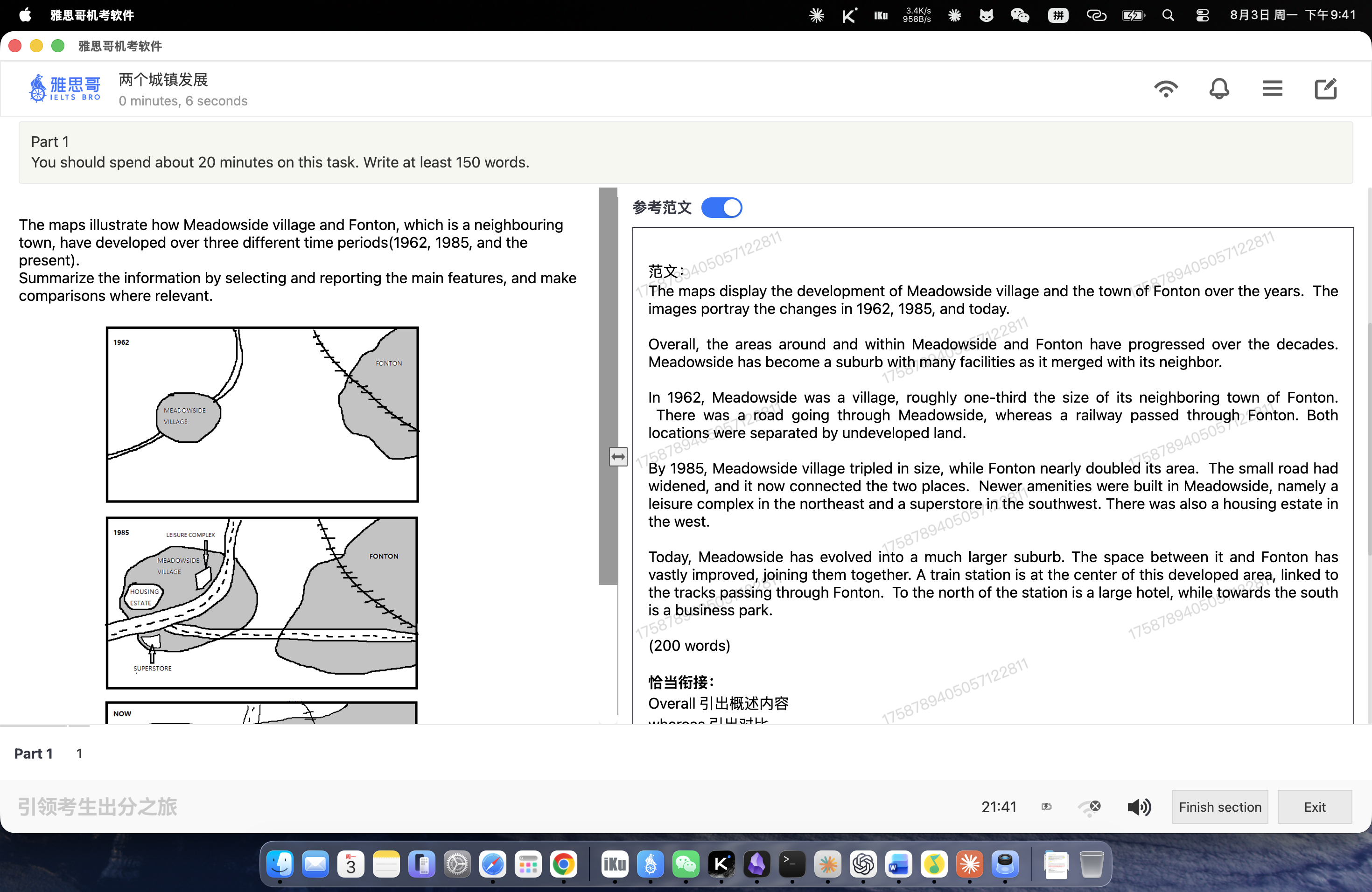The height and width of the screenshot is (892, 1372).
Task: Click the panel divider resize handle
Action: [x=618, y=457]
